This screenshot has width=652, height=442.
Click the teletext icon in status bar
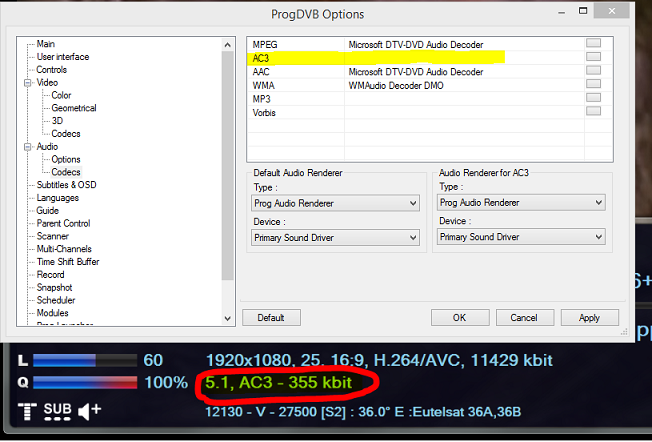tap(25, 409)
